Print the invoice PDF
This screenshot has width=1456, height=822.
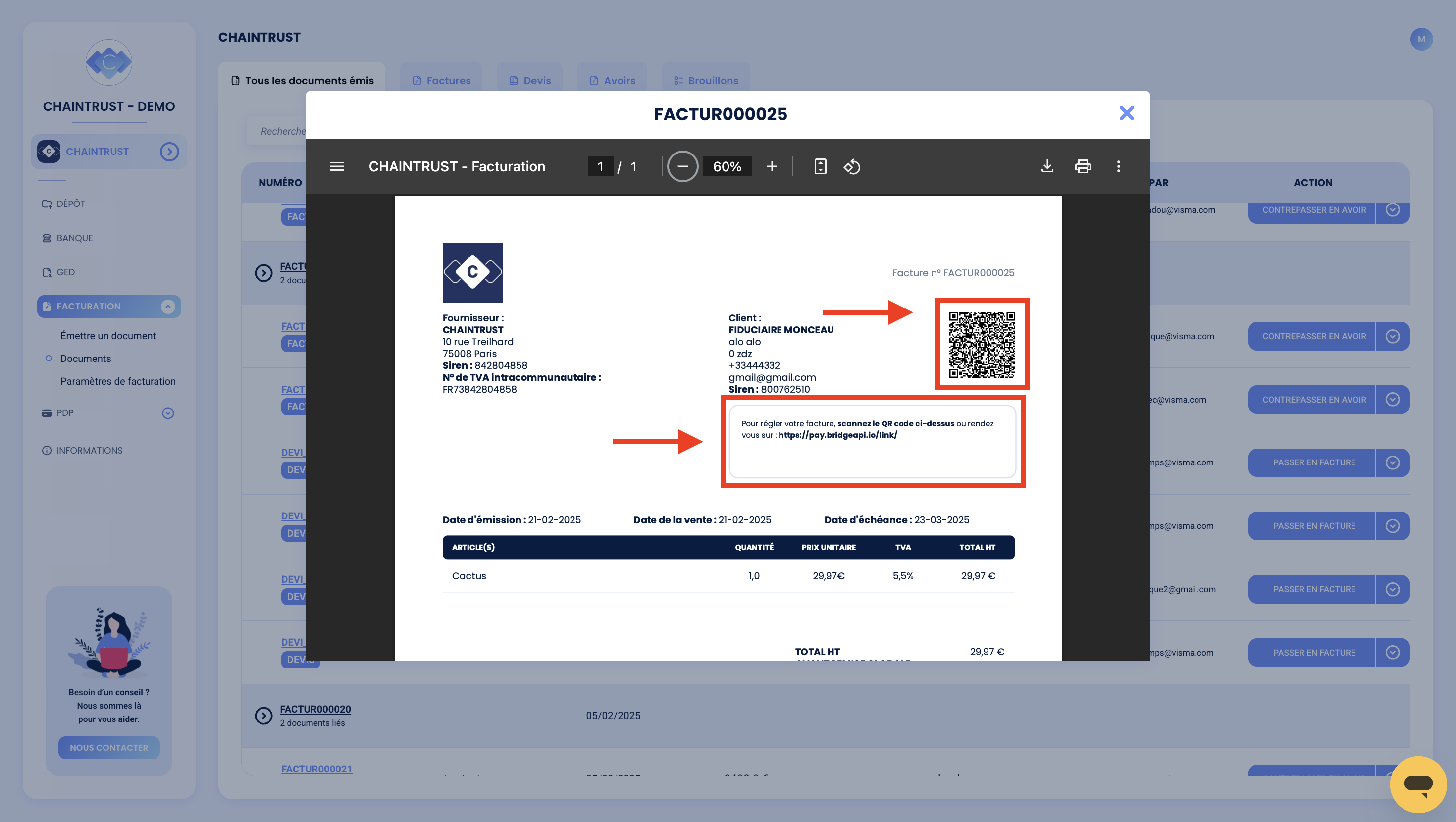[1083, 166]
